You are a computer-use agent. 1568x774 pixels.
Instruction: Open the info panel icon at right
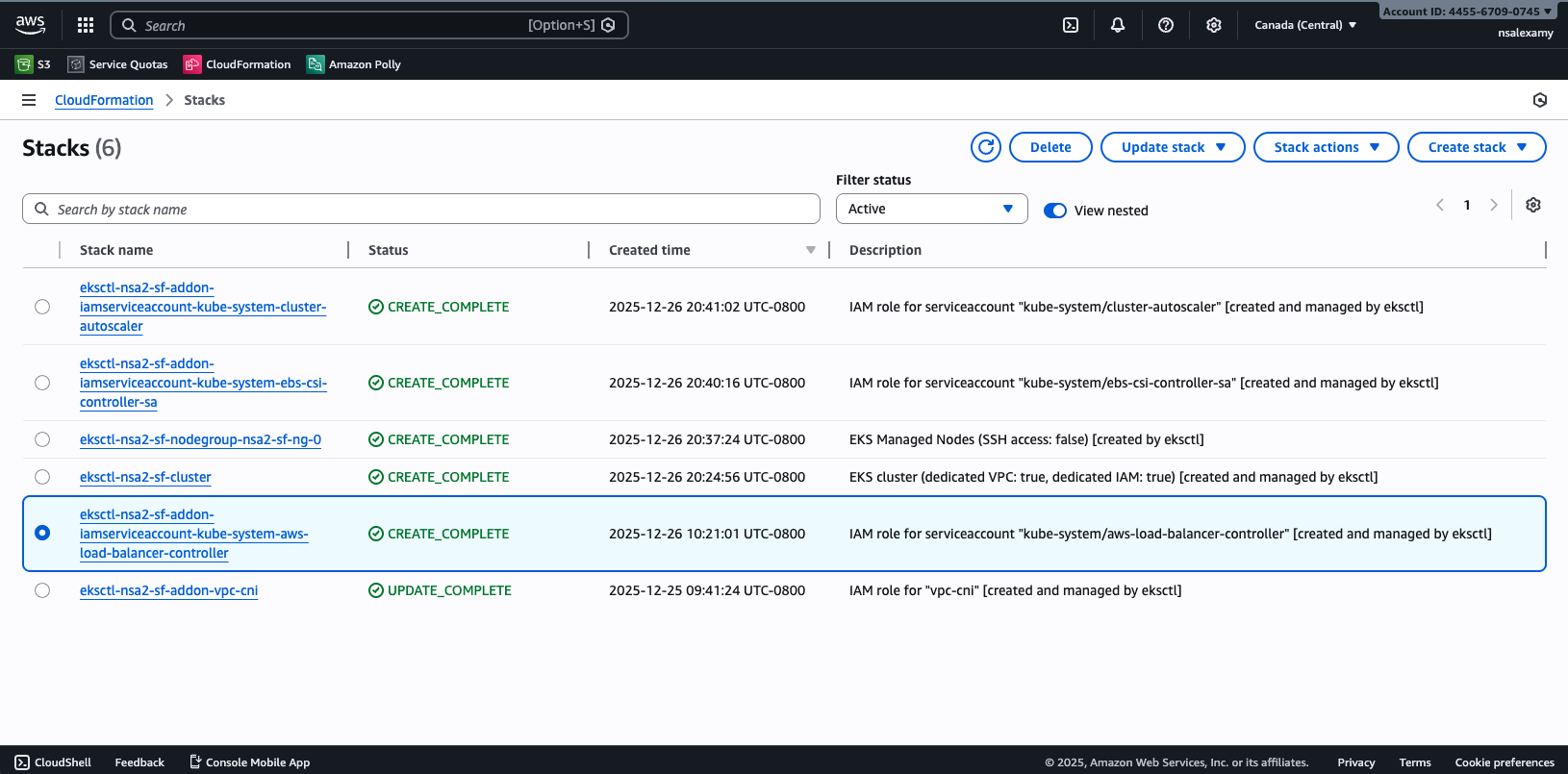(x=1540, y=100)
